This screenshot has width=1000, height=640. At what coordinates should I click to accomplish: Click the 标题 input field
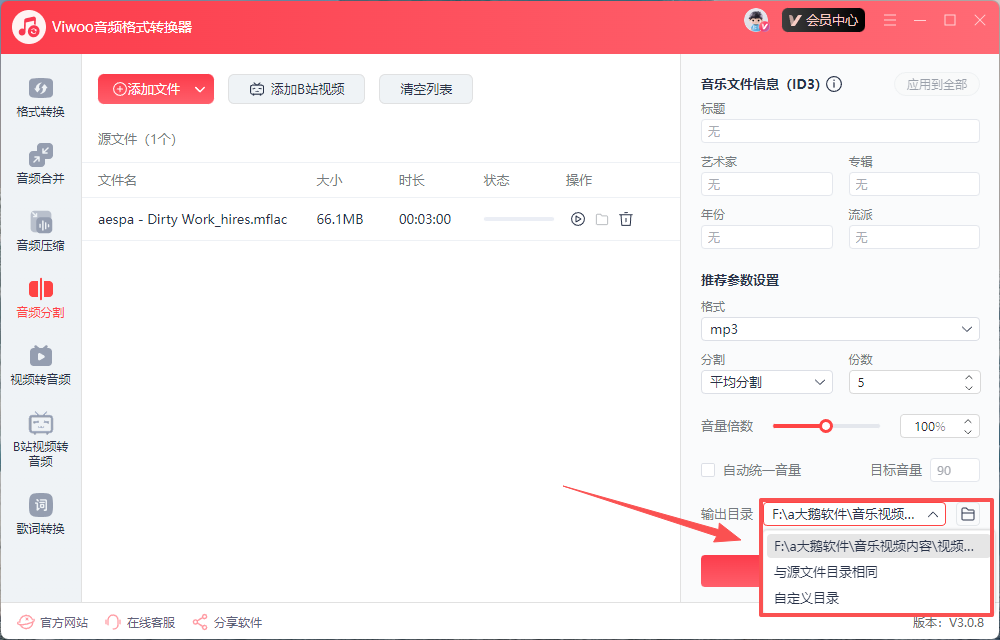click(840, 131)
